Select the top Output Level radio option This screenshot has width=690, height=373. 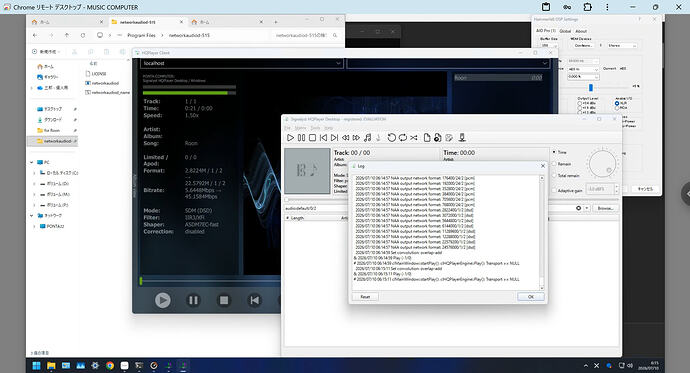tap(580, 103)
